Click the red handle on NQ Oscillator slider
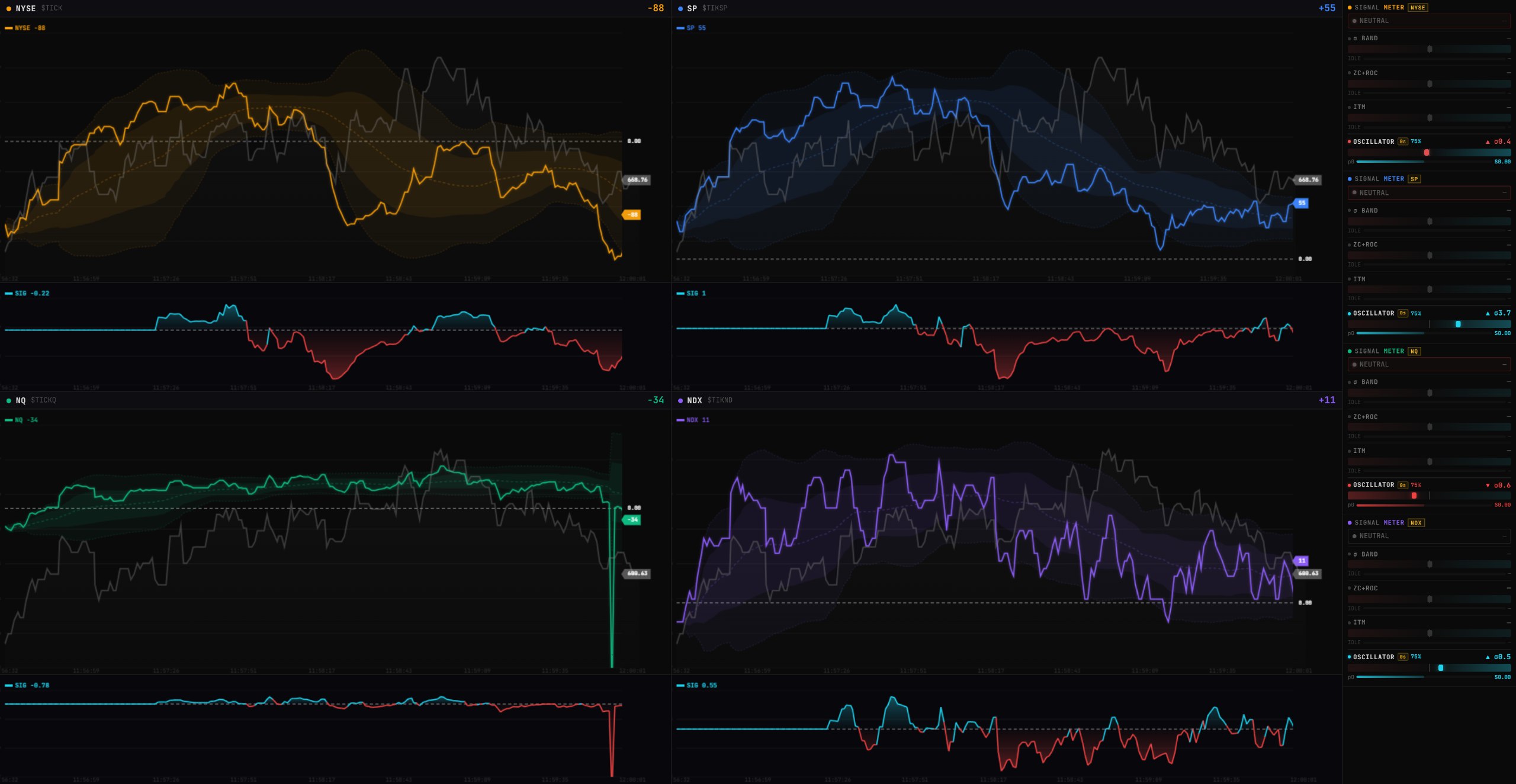The width and height of the screenshot is (1516, 784). (1414, 496)
